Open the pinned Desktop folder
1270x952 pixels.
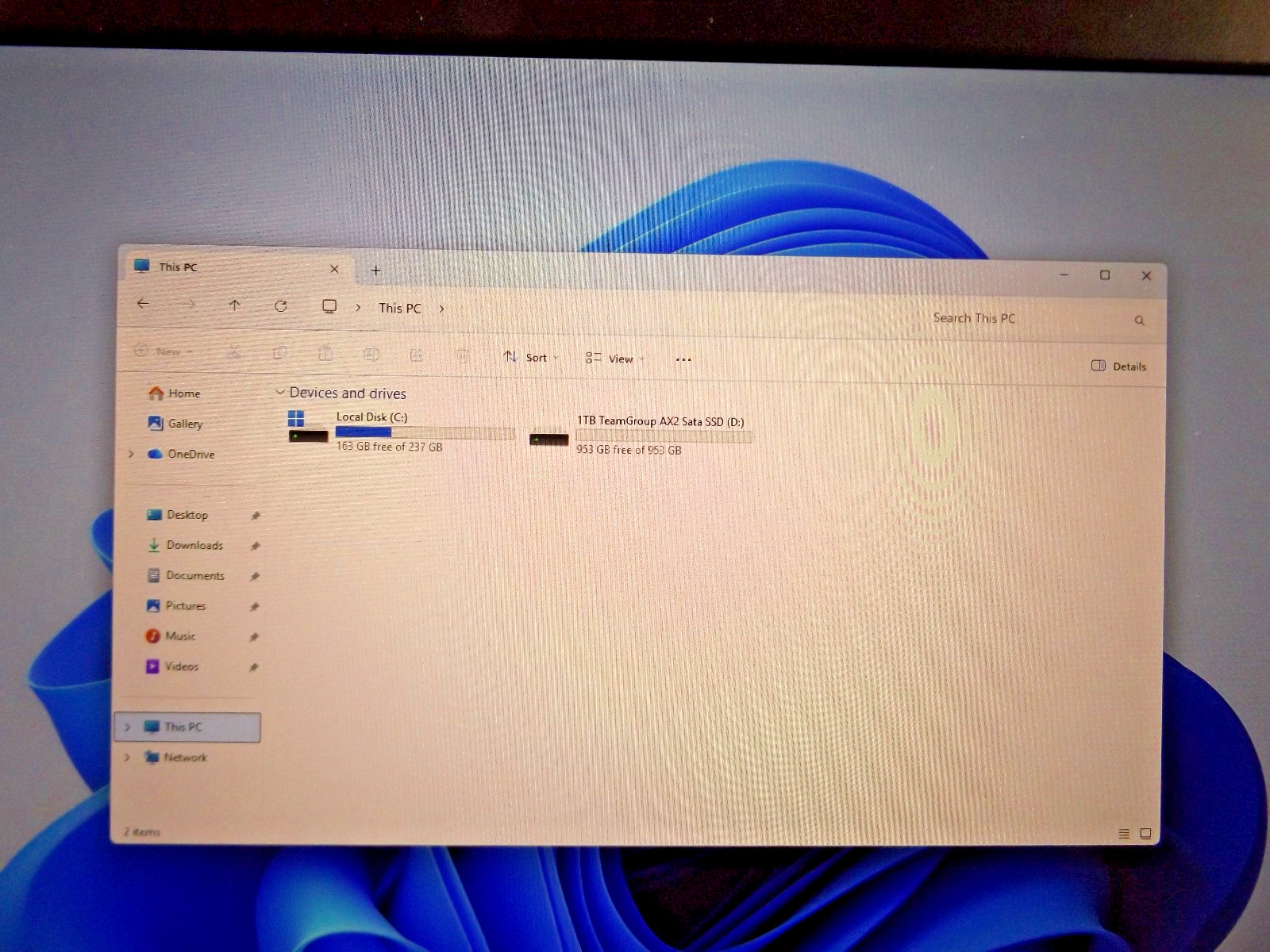(x=178, y=514)
